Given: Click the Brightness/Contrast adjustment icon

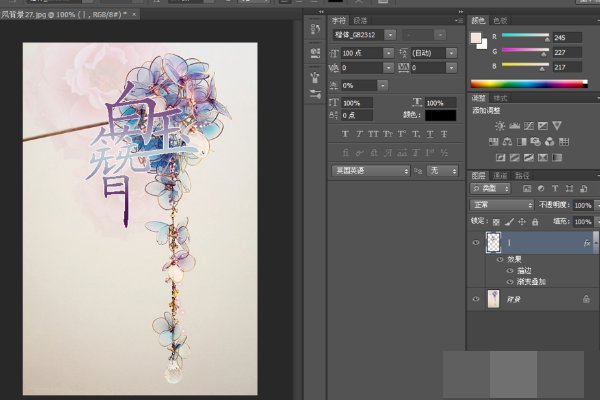Looking at the screenshot, I should coord(498,125).
